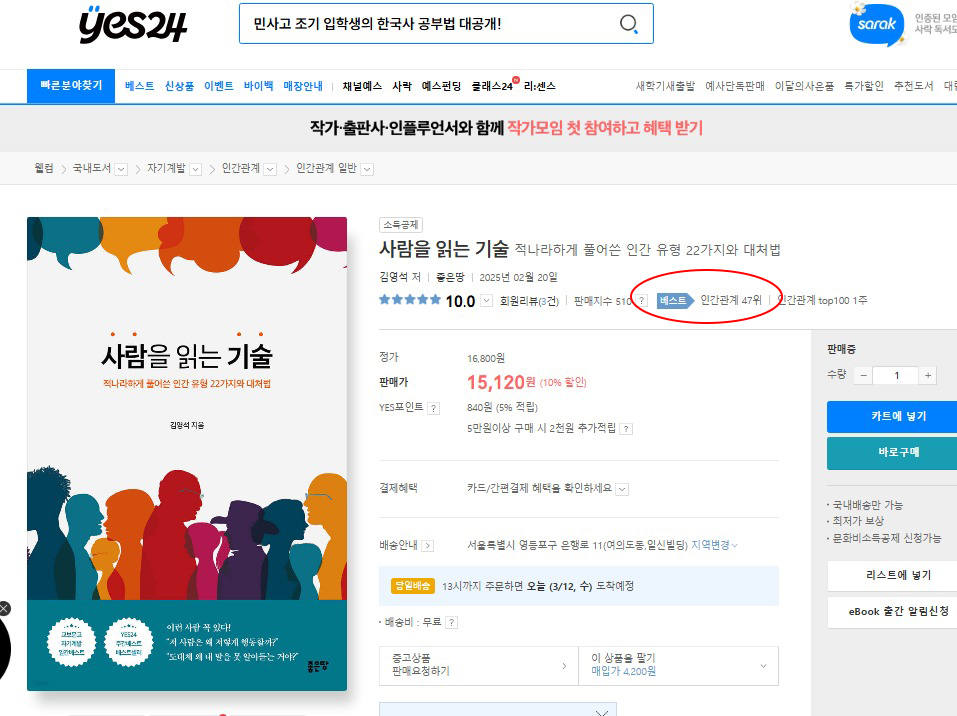
Task: Go to 클래스24
Action: coord(492,86)
